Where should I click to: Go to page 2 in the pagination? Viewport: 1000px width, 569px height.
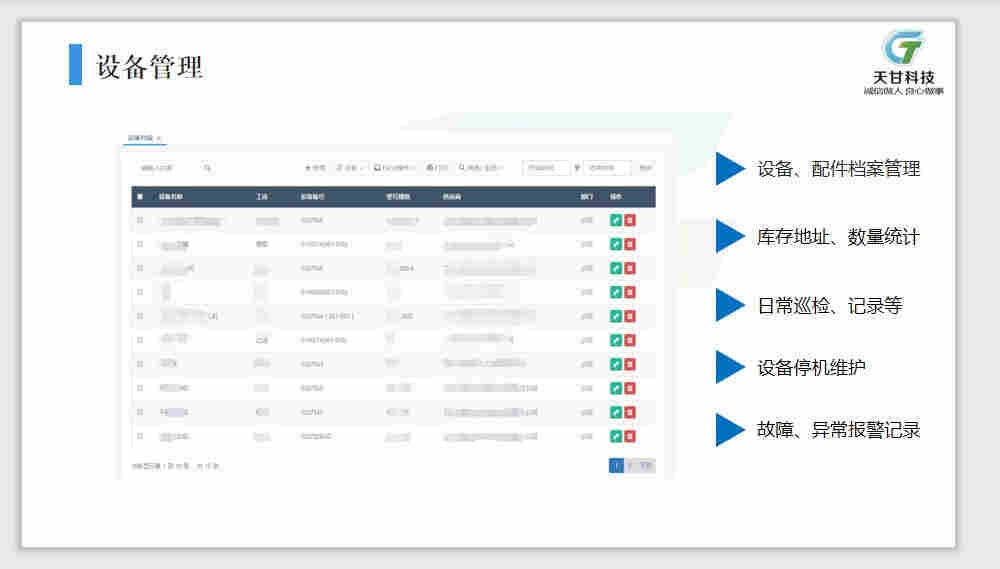[630, 465]
